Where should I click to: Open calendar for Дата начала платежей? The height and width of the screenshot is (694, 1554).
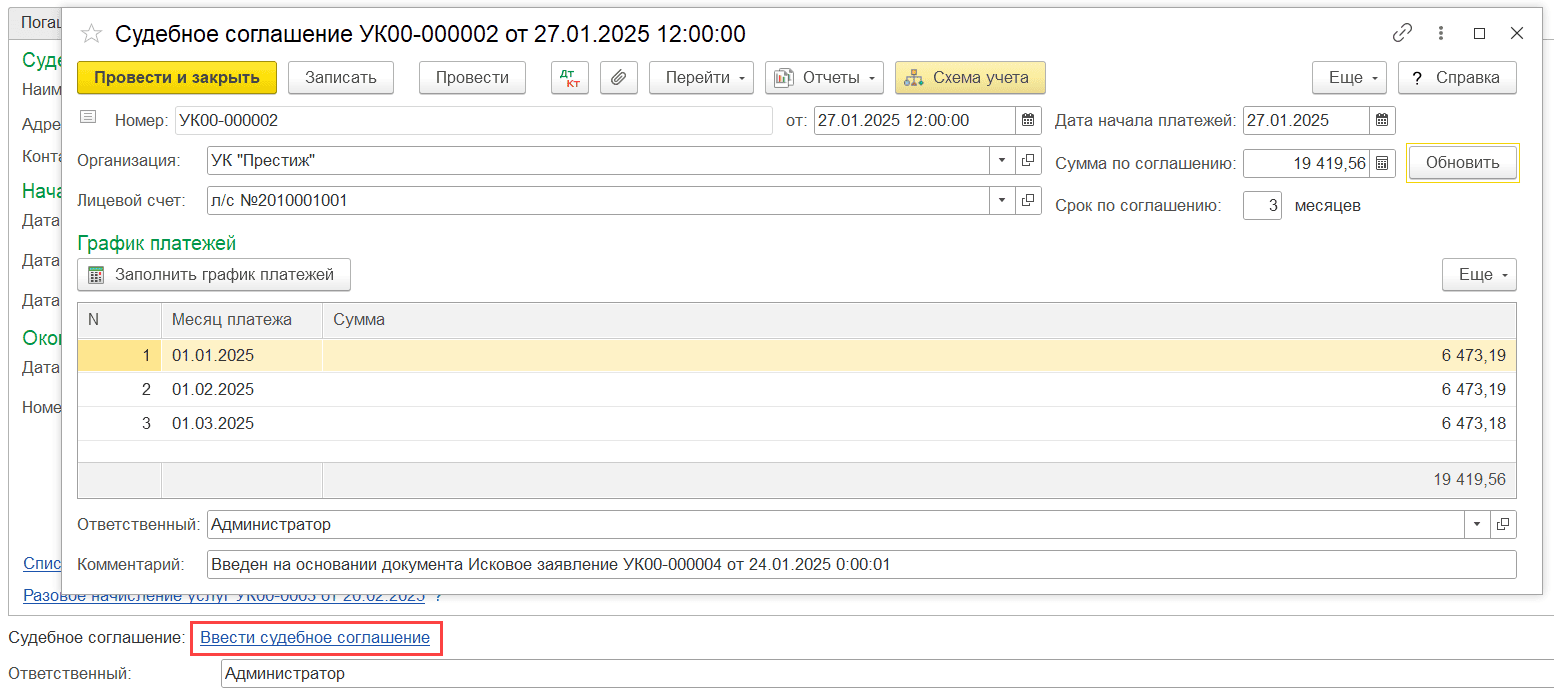(1382, 121)
